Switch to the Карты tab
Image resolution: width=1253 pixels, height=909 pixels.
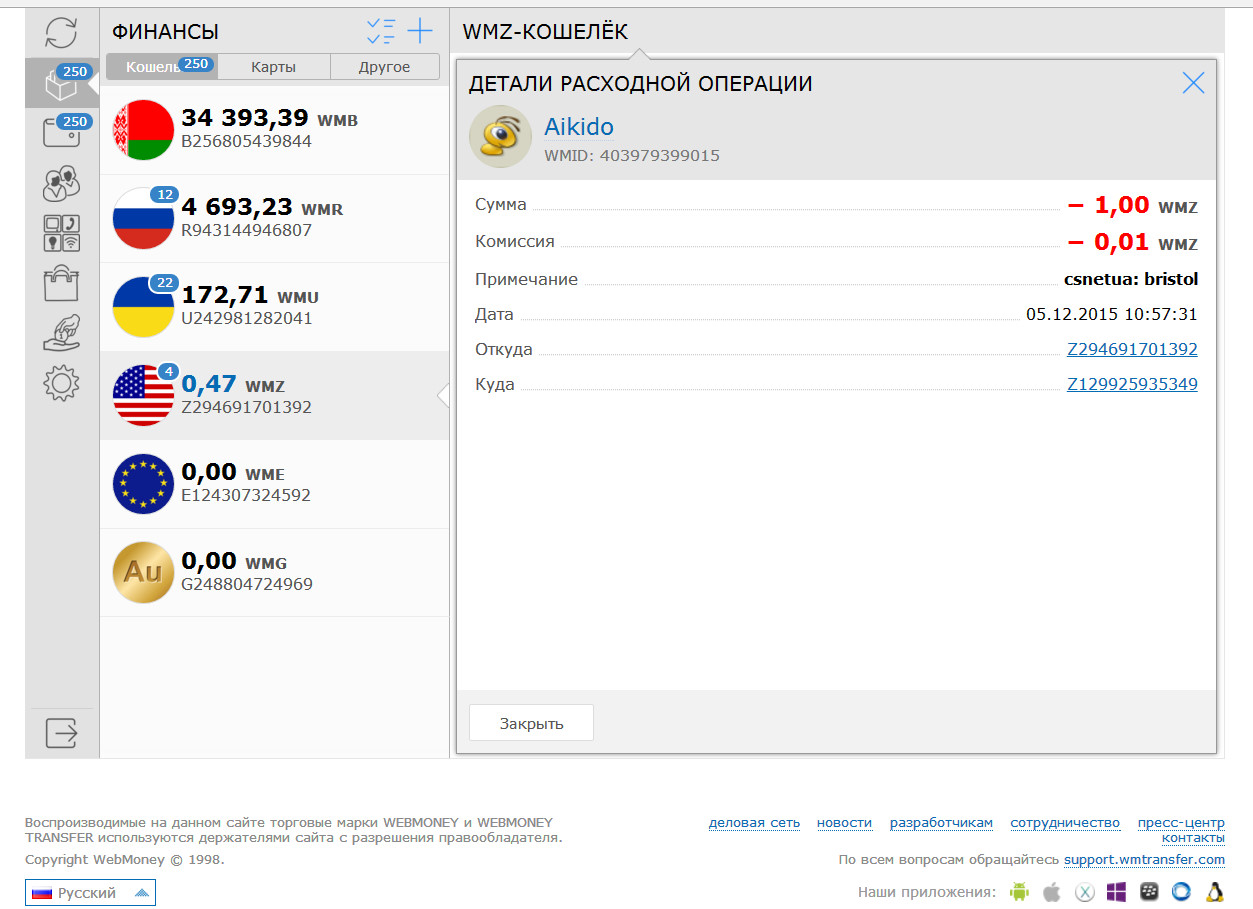tap(273, 67)
